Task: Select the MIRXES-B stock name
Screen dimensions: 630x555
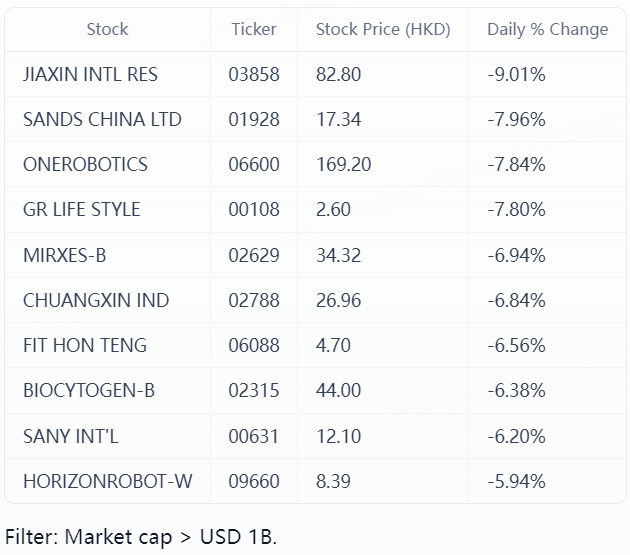Action: [x=64, y=256]
